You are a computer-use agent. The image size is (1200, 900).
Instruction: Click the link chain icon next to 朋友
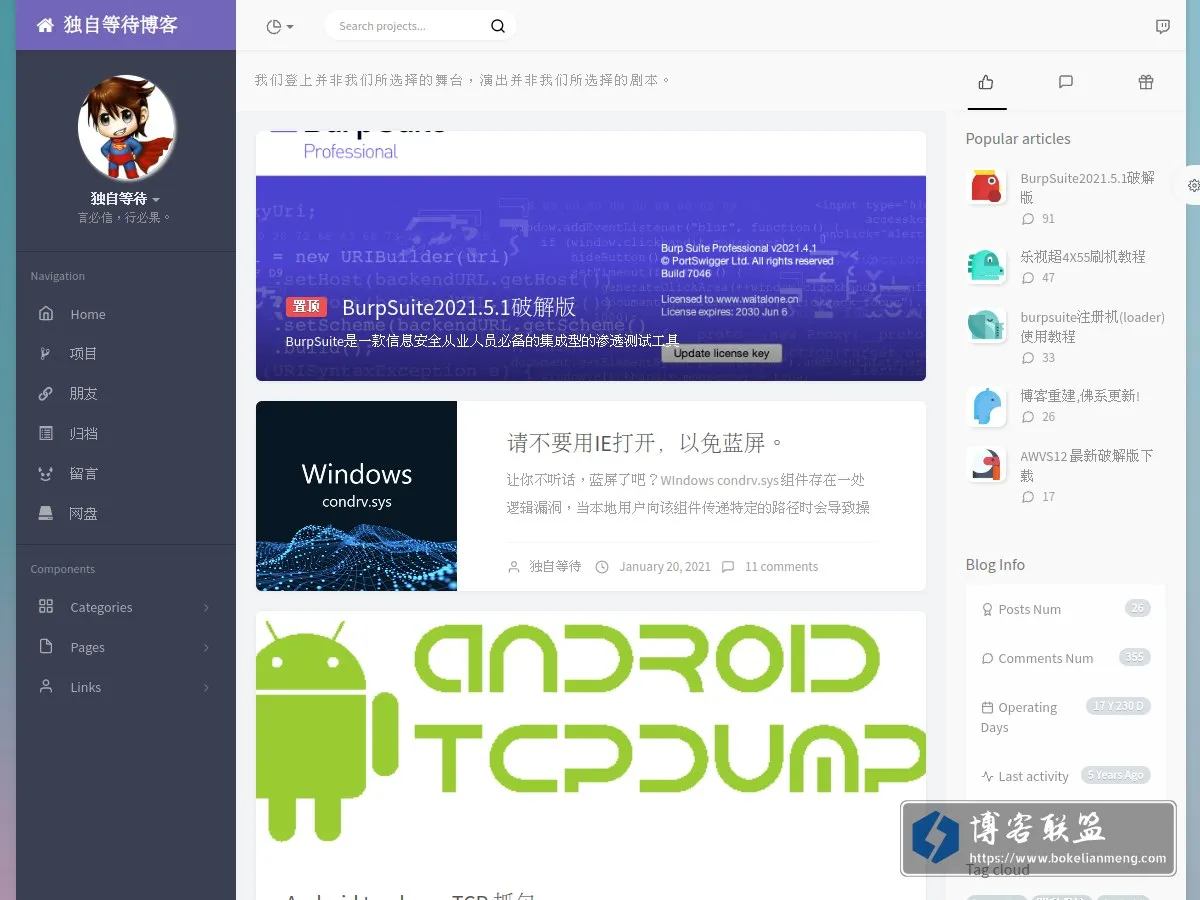click(46, 393)
